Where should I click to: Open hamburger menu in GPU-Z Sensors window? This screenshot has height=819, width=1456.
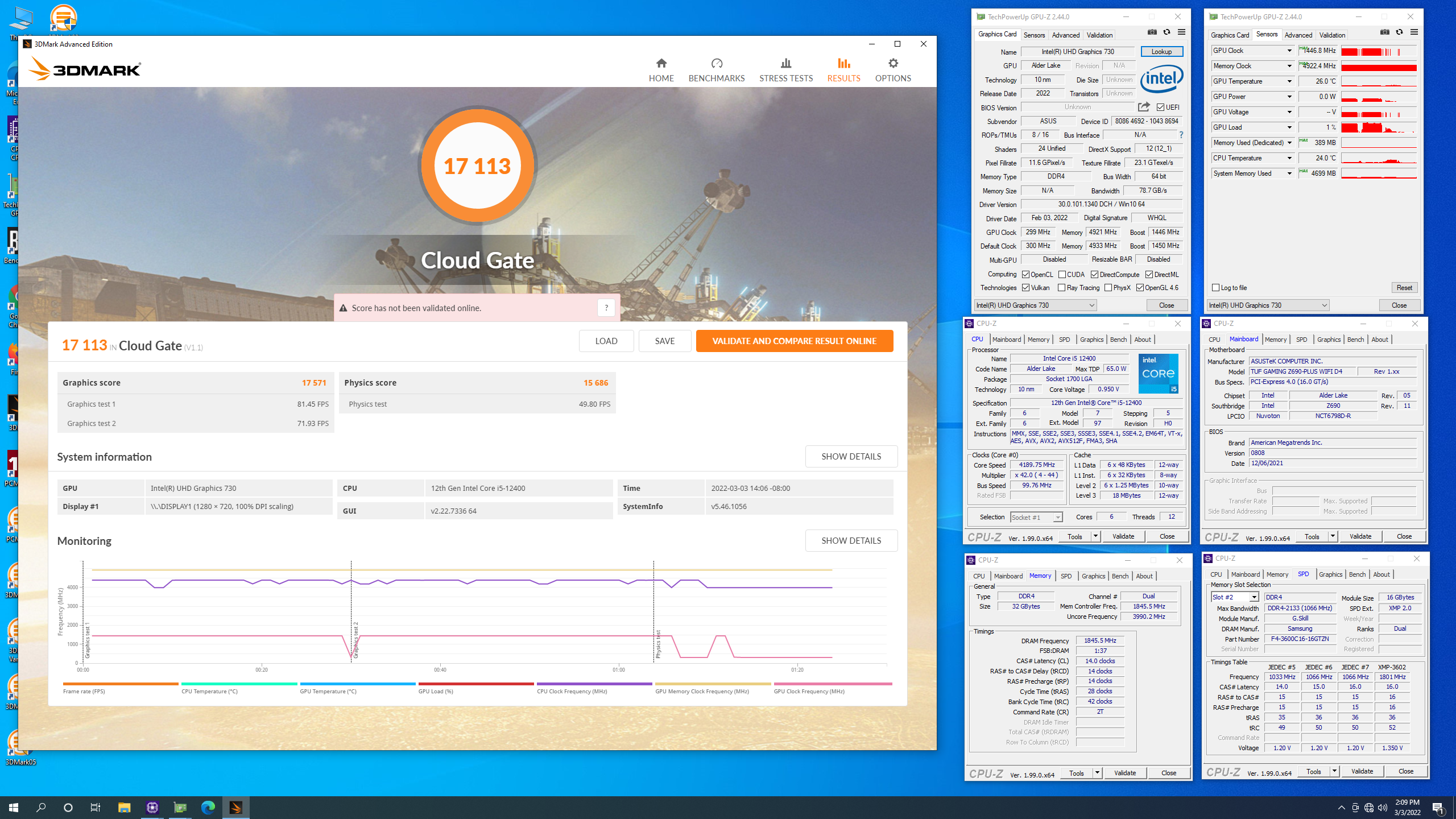(x=1414, y=32)
